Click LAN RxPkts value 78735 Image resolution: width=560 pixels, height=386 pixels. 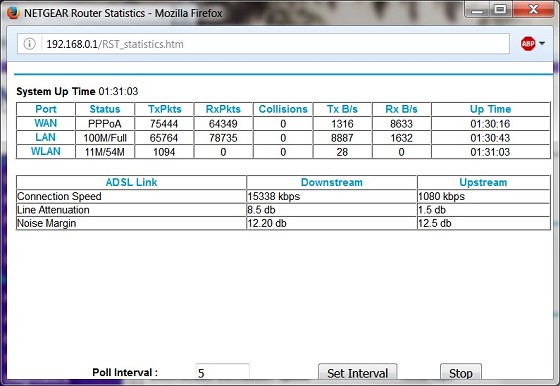tap(223, 138)
